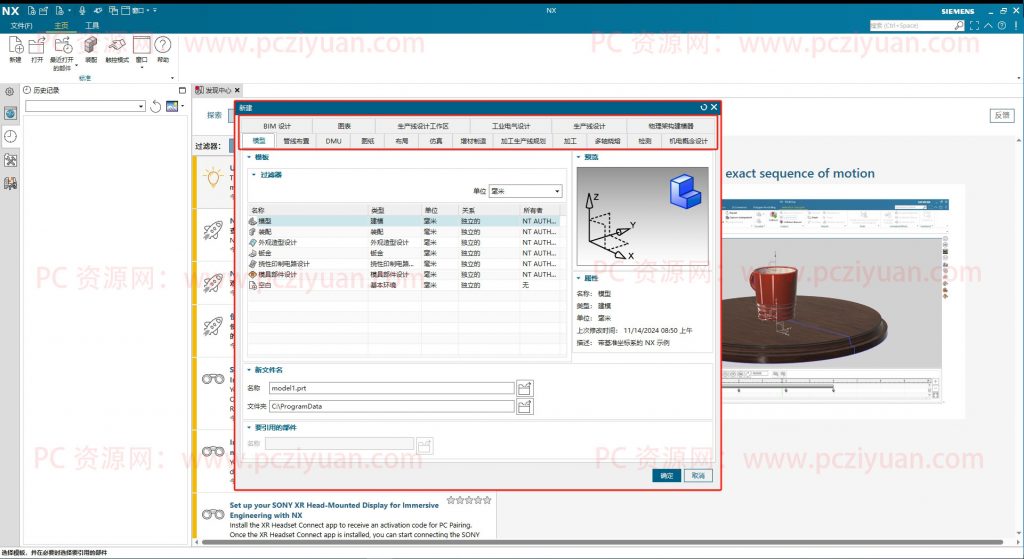The width and height of the screenshot is (1024, 559).
Task: Click the image view icon in history panel
Action: [x=172, y=106]
